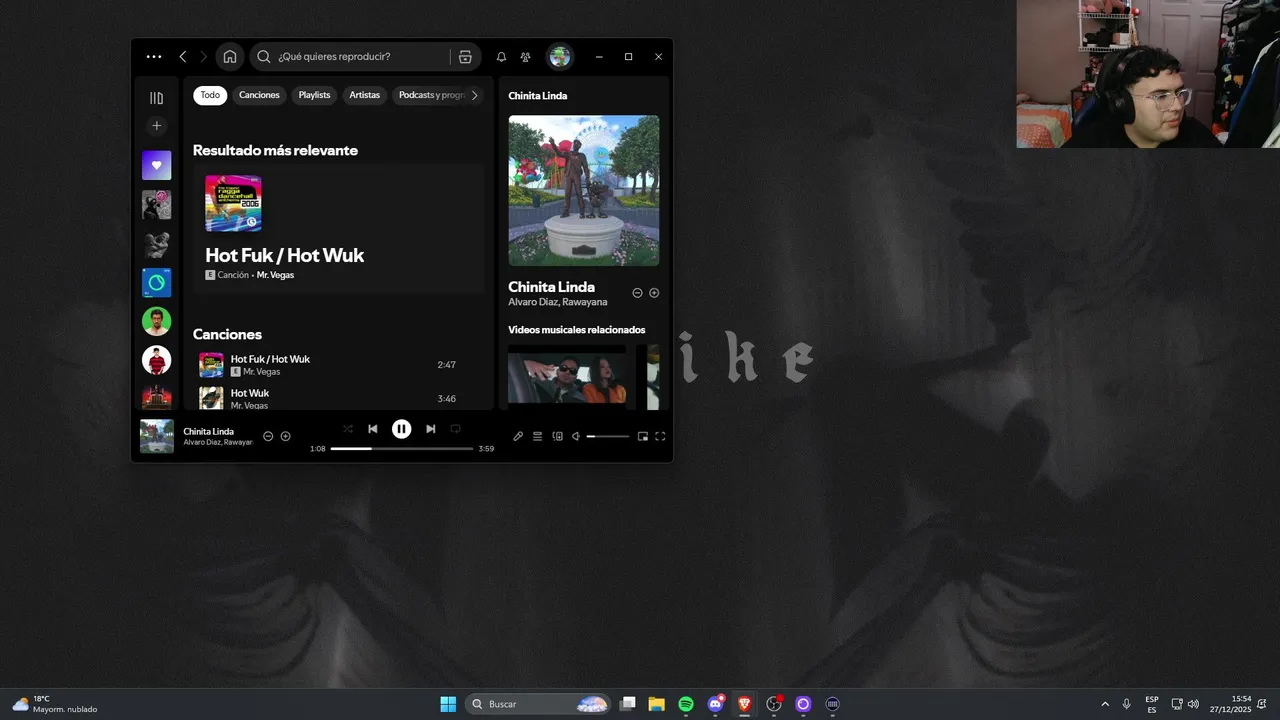Screen dimensions: 1280x720
Task: Pause the current song
Action: tap(401, 429)
